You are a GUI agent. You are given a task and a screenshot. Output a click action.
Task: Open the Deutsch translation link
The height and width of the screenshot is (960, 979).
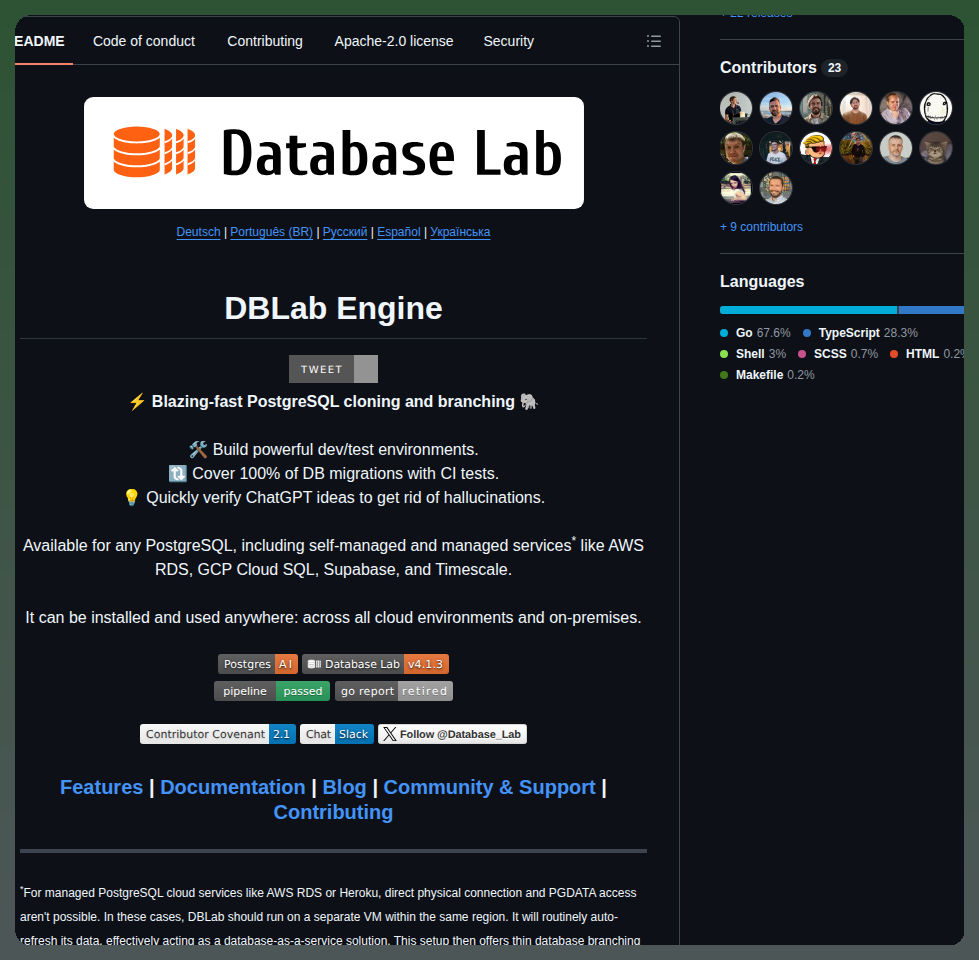click(x=198, y=232)
